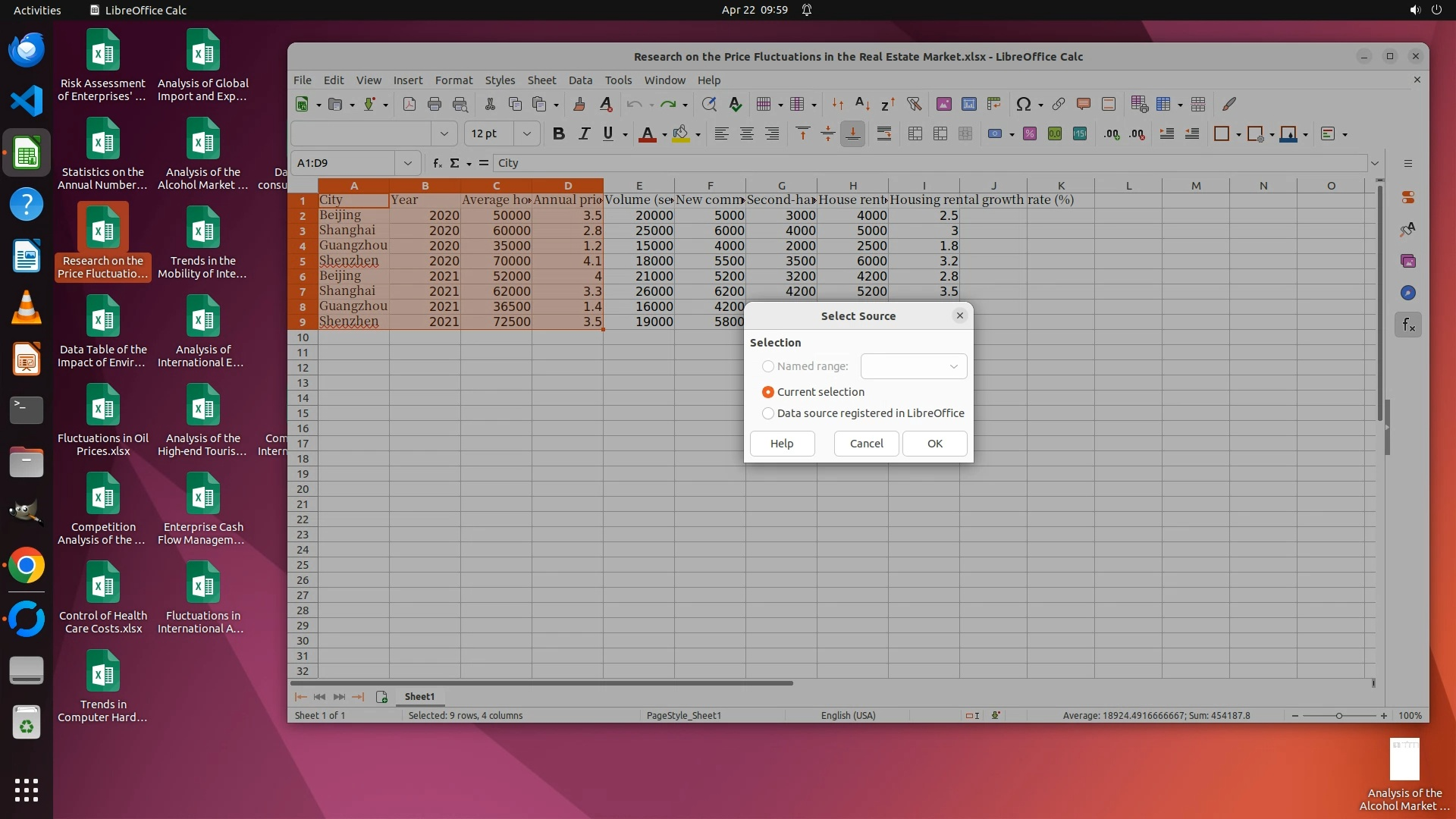Viewport: 1456px width, 819px height.
Task: Expand the Named range dropdown list
Action: point(953,366)
